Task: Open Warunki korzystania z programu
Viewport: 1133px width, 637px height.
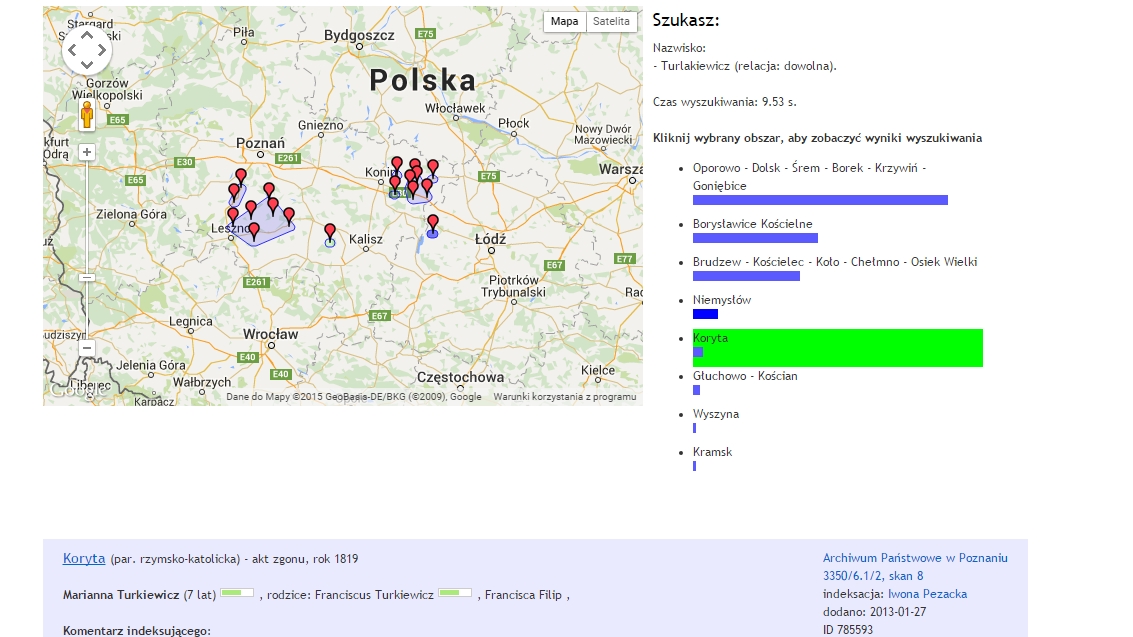Action: tap(567, 396)
